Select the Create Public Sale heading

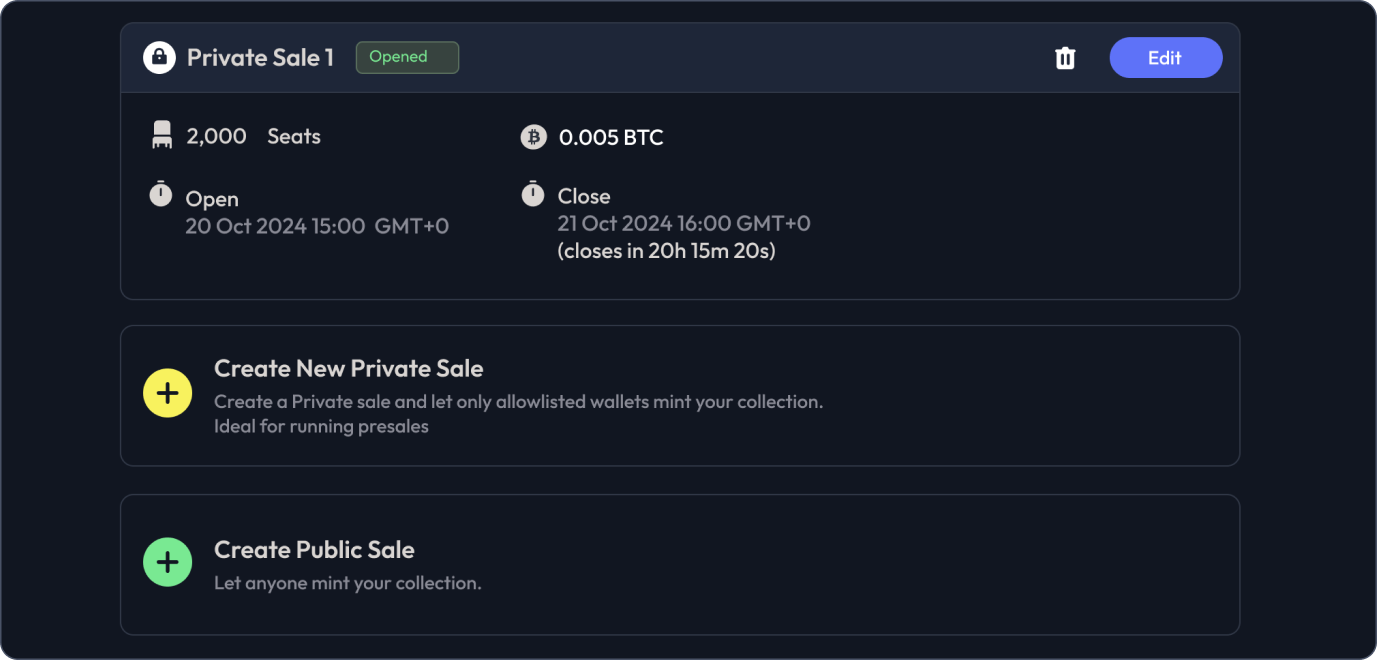coord(314,549)
